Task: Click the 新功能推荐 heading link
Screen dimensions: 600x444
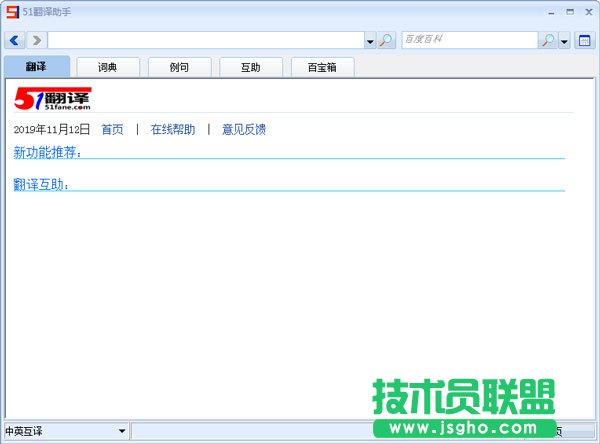Action: tap(47, 152)
